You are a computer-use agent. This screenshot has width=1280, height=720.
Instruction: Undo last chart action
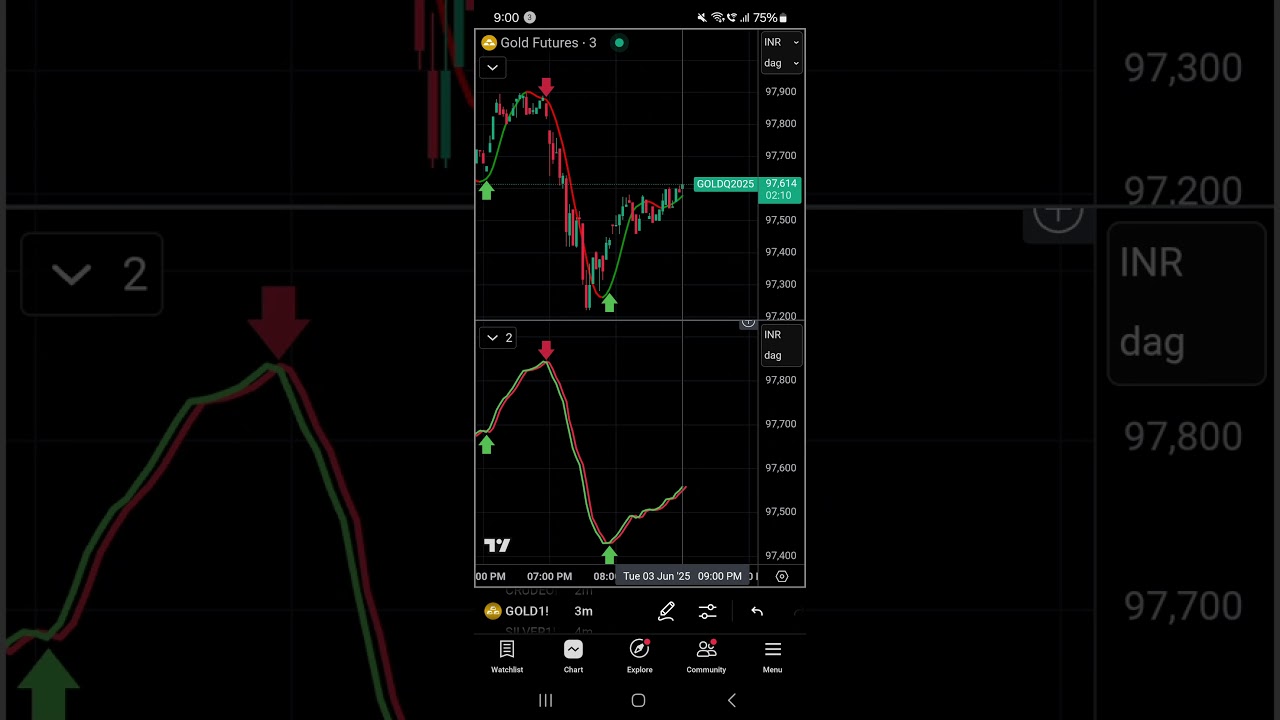(x=757, y=611)
